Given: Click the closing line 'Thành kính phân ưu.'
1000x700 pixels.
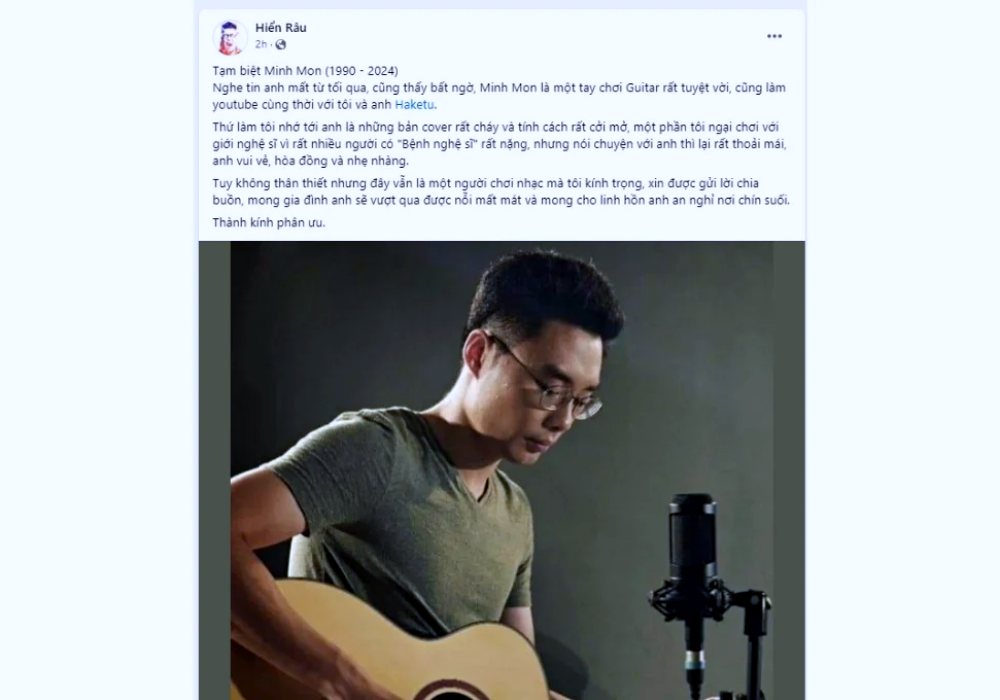Looking at the screenshot, I should (268, 222).
